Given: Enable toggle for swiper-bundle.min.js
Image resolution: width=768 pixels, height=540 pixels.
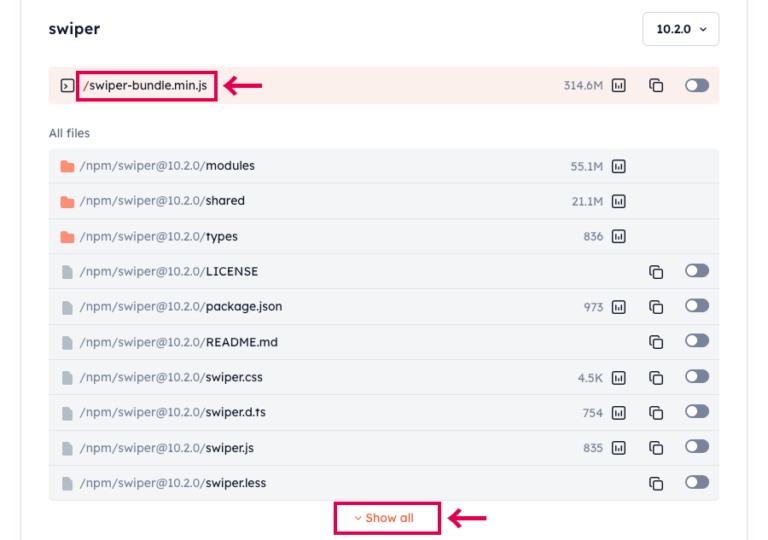Looking at the screenshot, I should pos(697,86).
